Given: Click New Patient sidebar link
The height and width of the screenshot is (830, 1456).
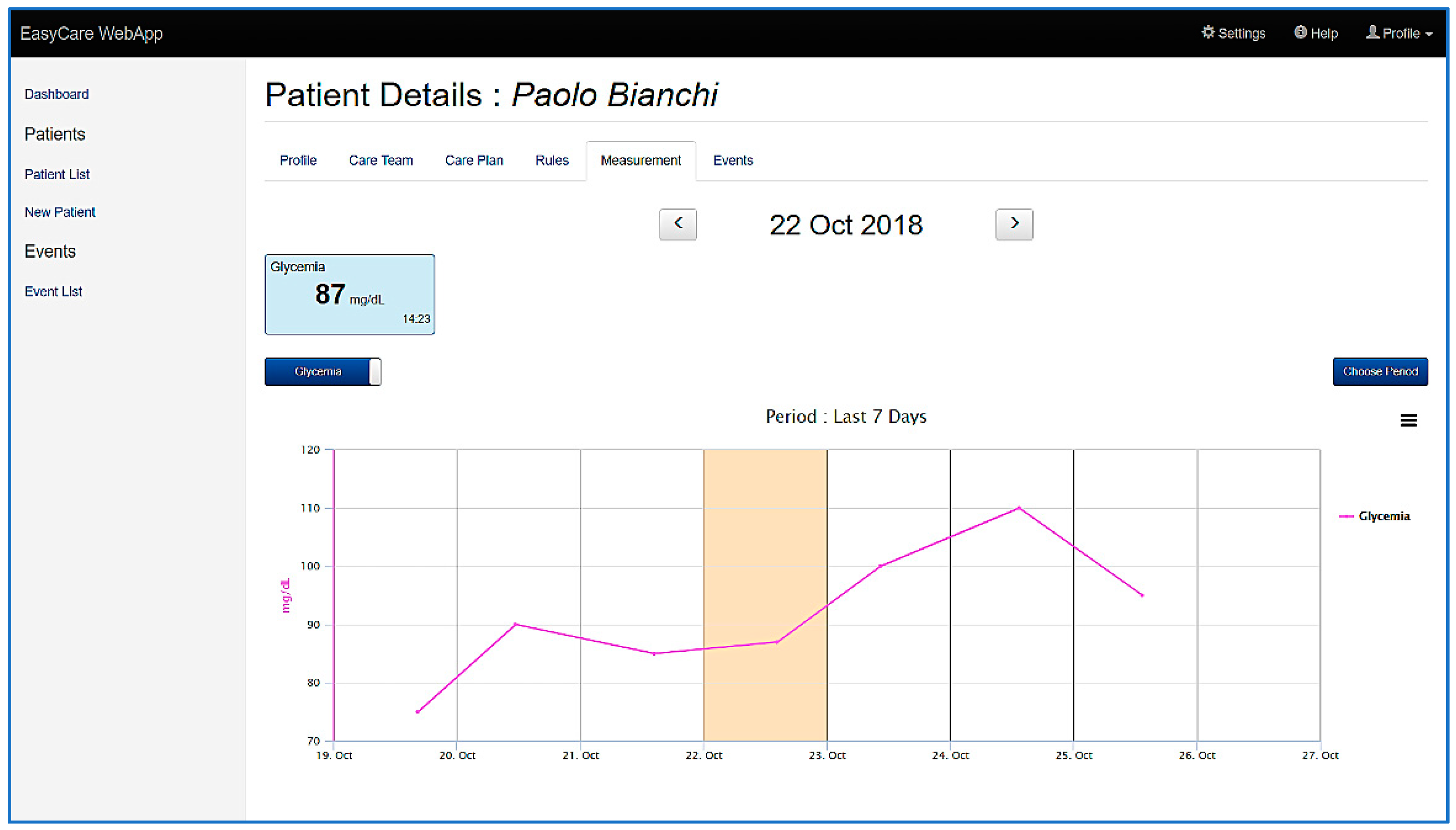Looking at the screenshot, I should click(60, 212).
